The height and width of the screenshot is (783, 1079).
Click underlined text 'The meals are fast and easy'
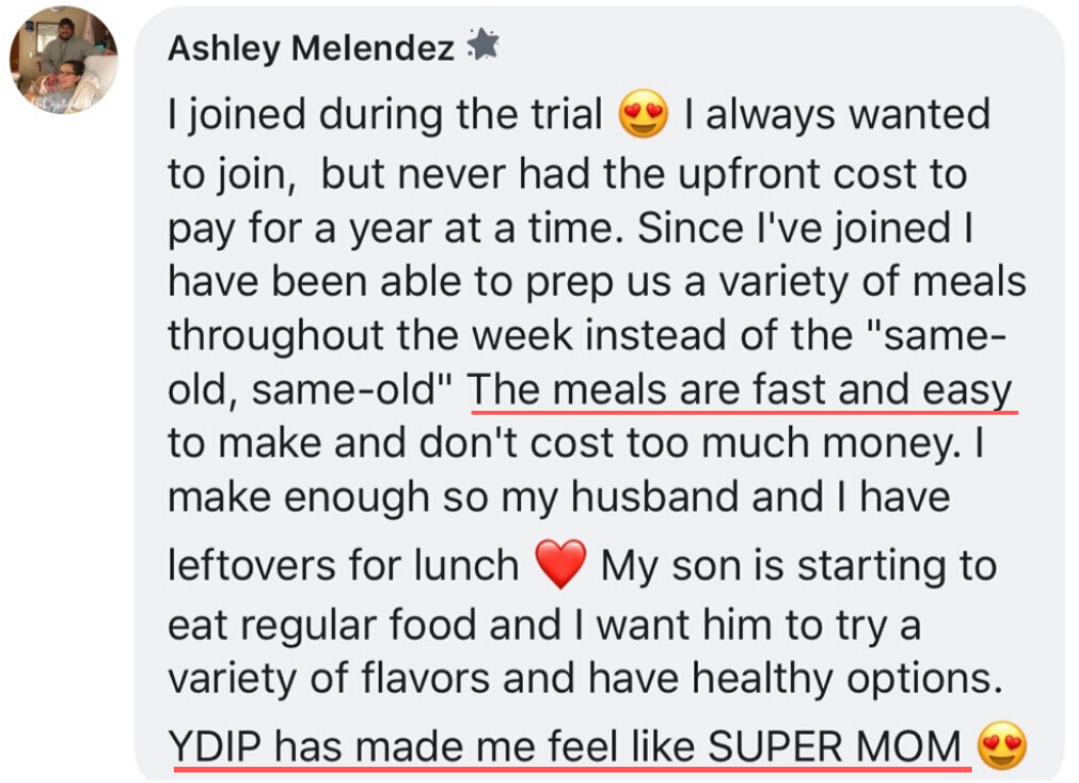point(742,390)
